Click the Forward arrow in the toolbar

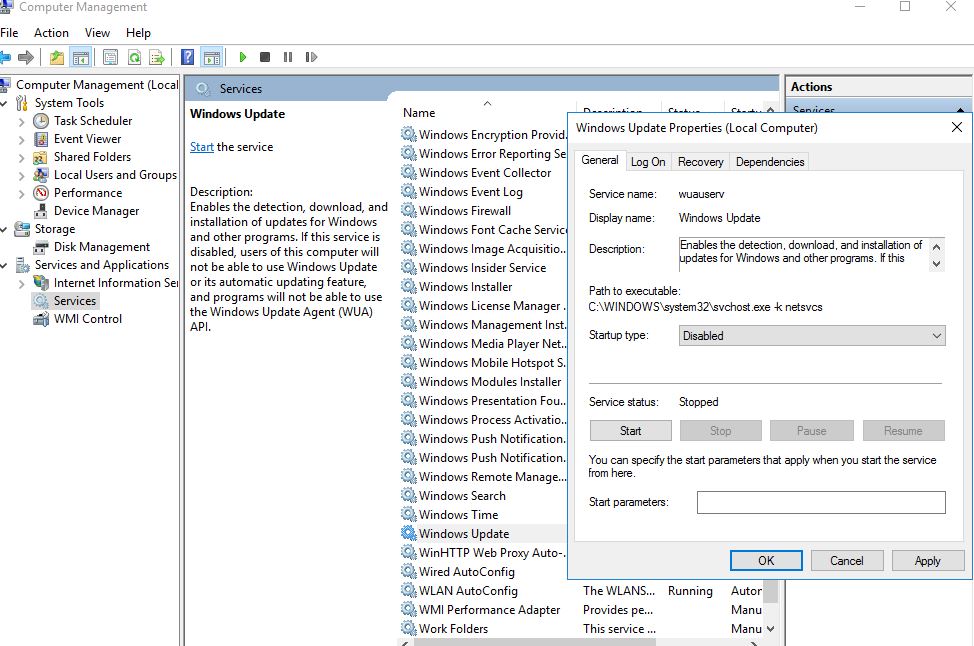pyautogui.click(x=26, y=58)
